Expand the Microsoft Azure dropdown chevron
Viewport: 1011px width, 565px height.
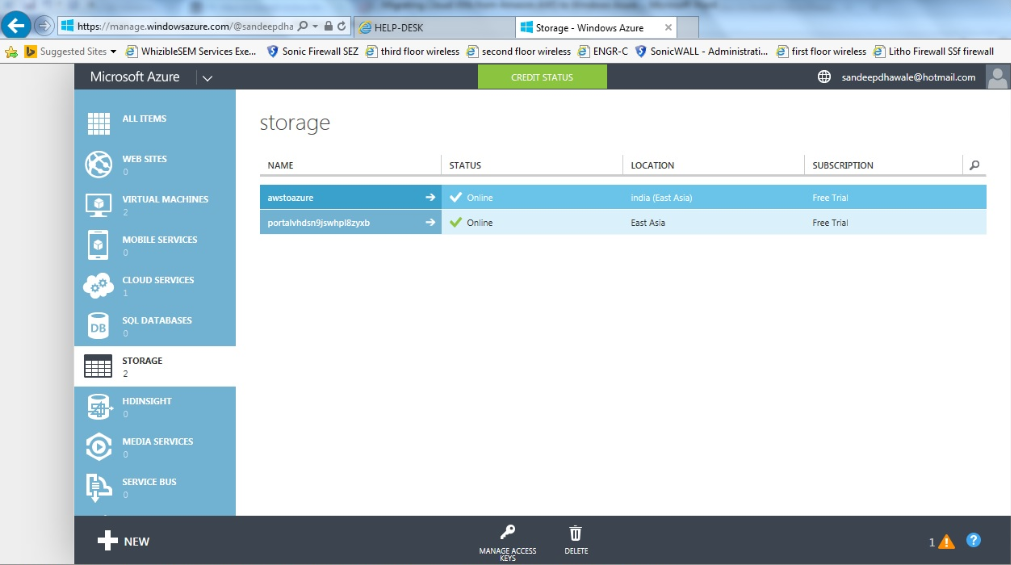point(206,77)
